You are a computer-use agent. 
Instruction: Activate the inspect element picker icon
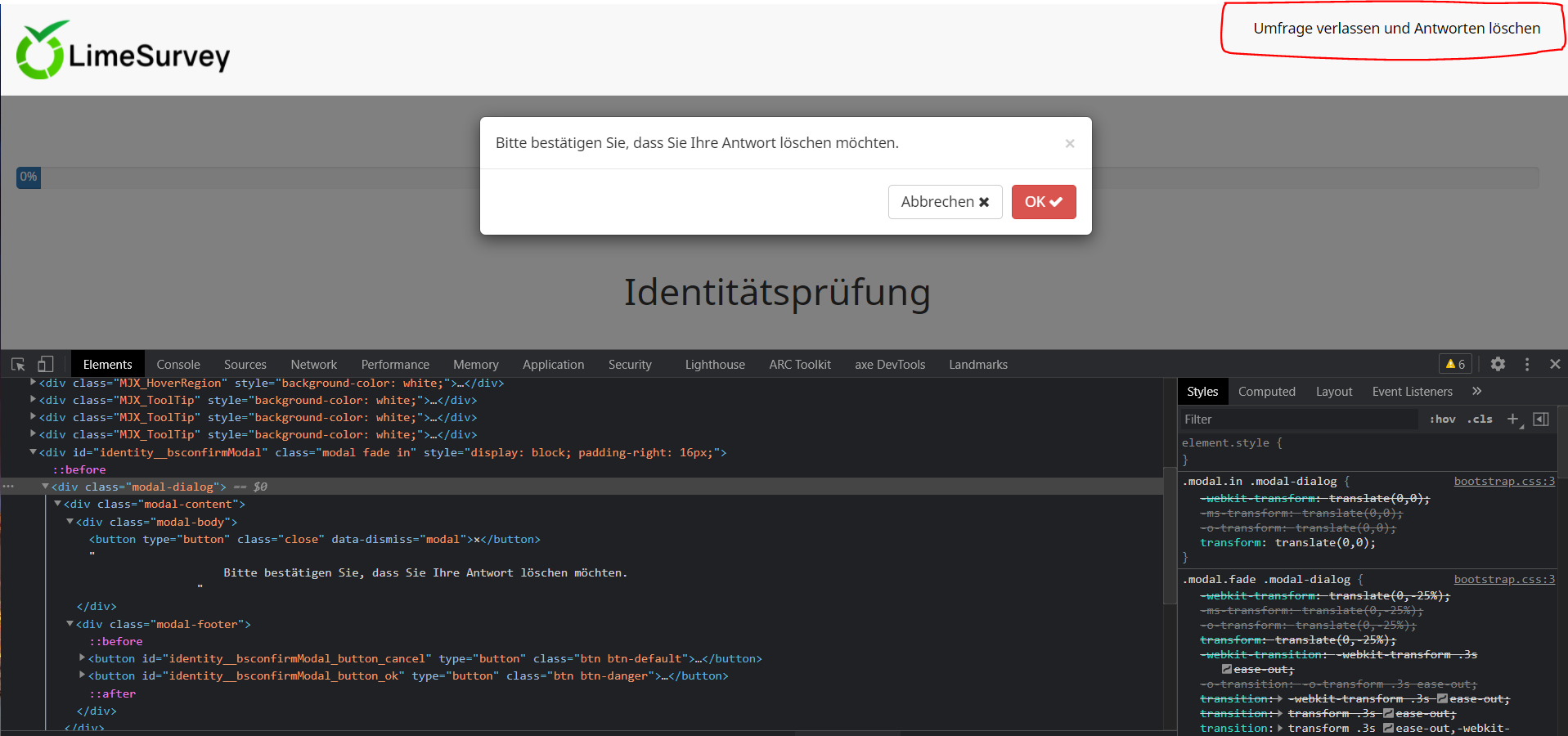coord(18,365)
